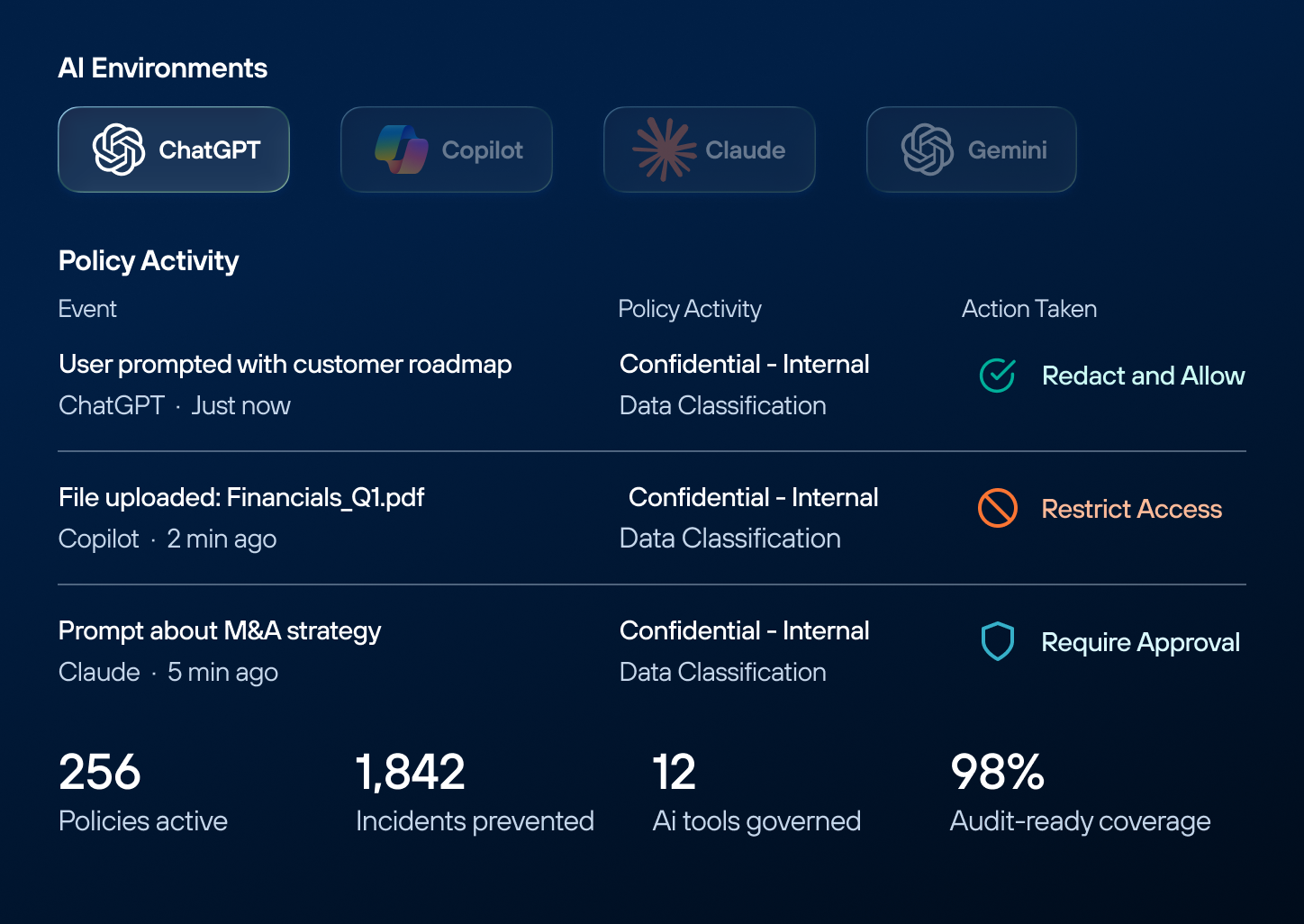This screenshot has width=1304, height=924.
Task: Open the Claude environment tab
Action: coord(710,149)
